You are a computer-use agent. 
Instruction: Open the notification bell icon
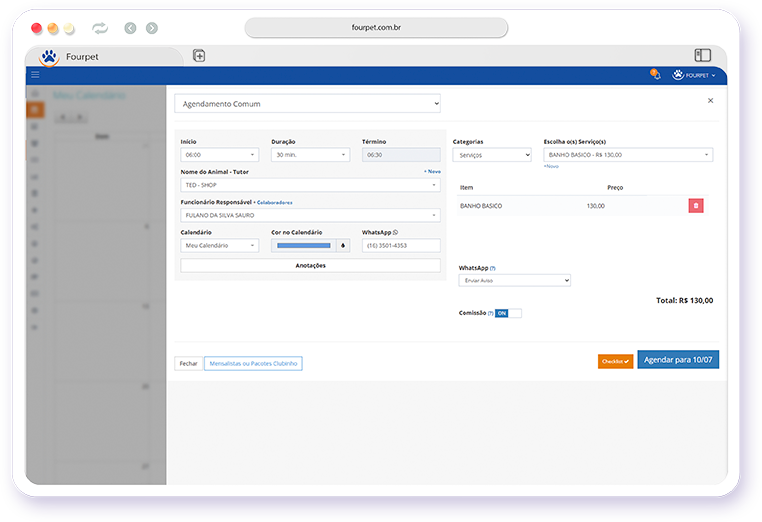point(656,74)
